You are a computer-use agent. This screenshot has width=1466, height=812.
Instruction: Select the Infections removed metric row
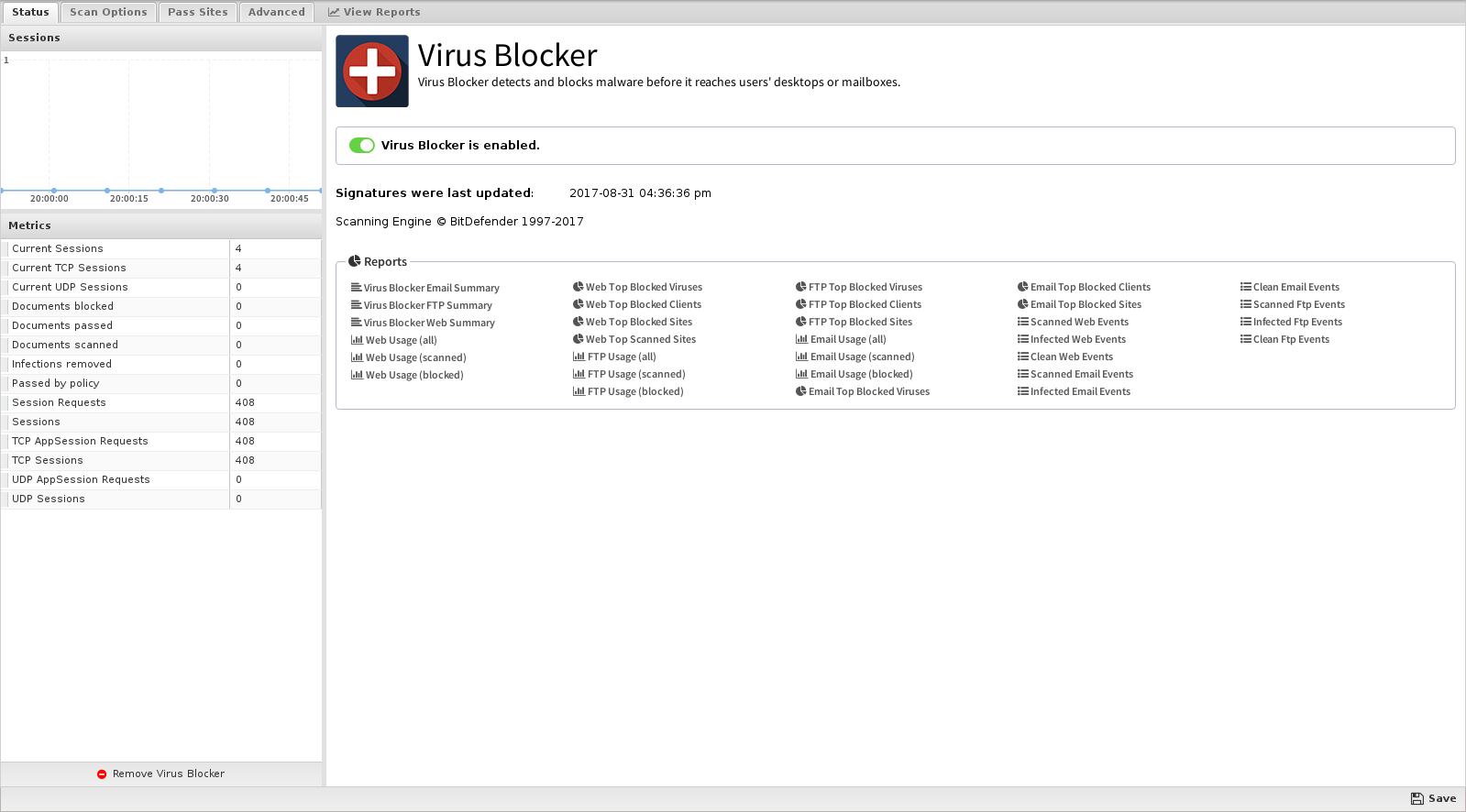pyautogui.click(x=161, y=365)
